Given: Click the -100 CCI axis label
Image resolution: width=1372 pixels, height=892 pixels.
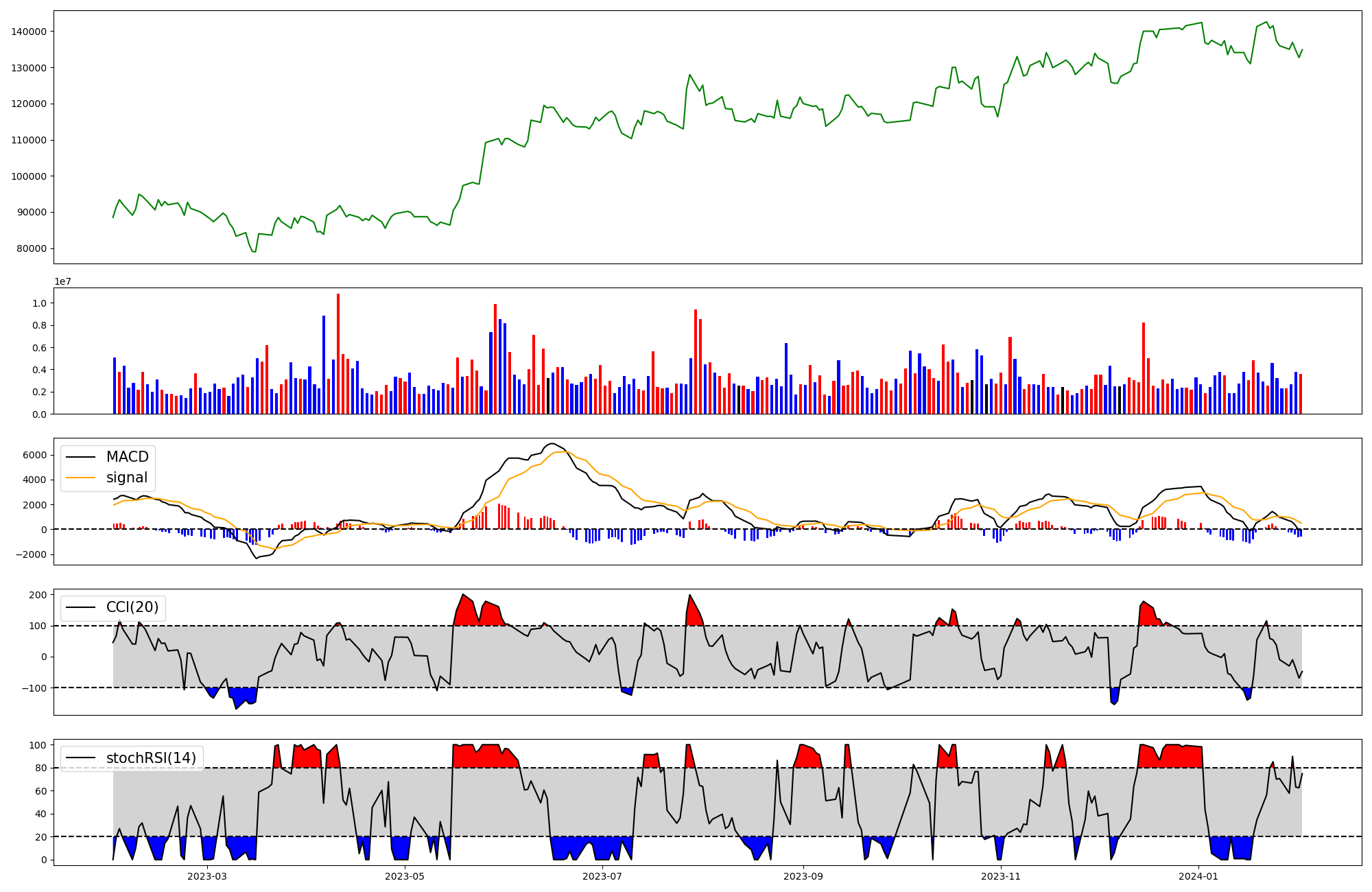Looking at the screenshot, I should (34, 688).
